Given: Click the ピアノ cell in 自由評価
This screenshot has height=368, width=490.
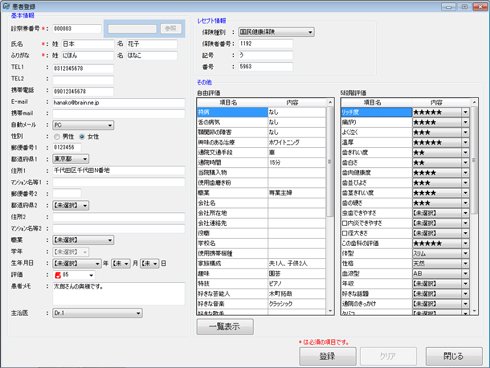Looking at the screenshot, I should 296,284.
